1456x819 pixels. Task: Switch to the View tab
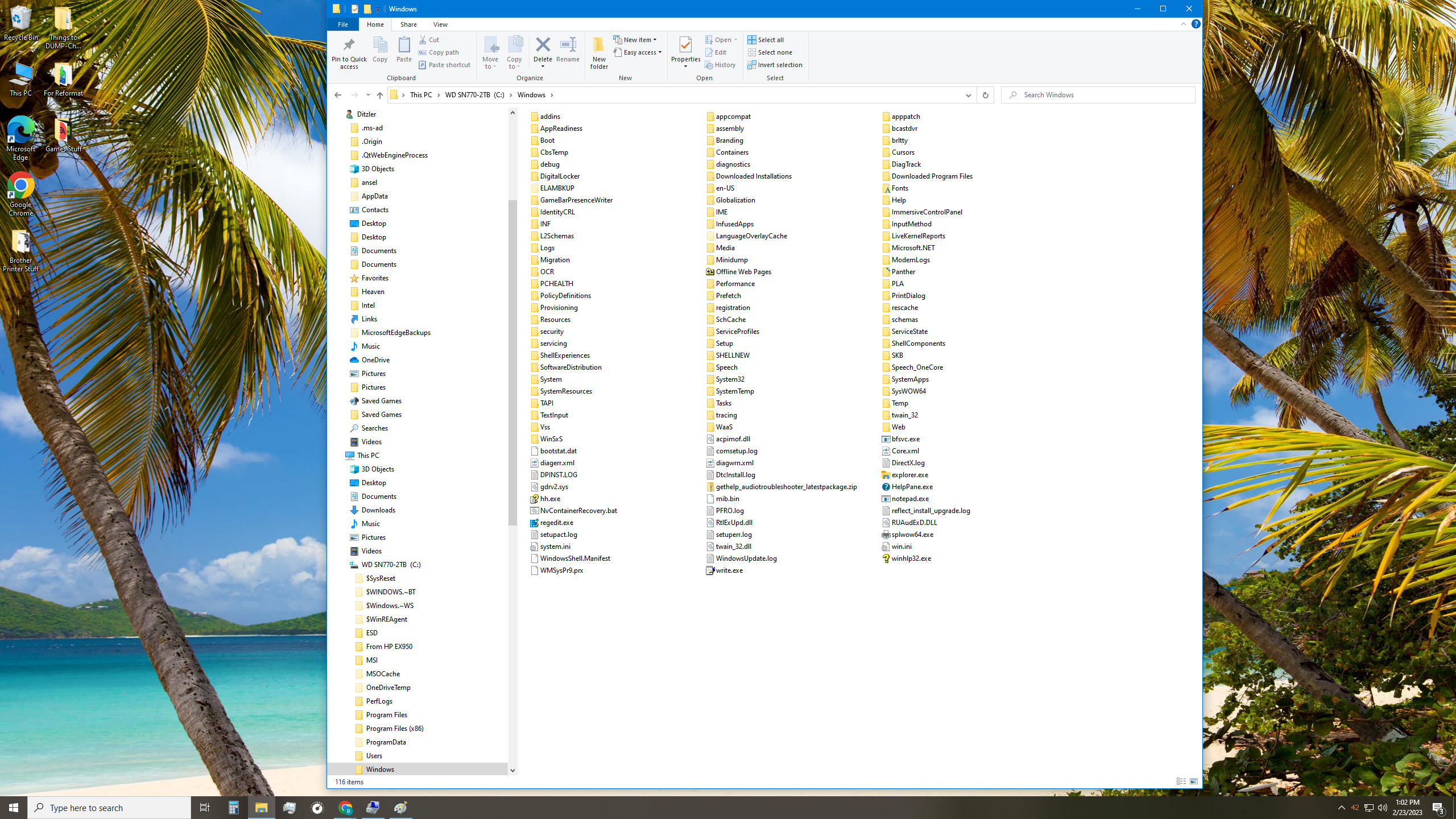440,24
